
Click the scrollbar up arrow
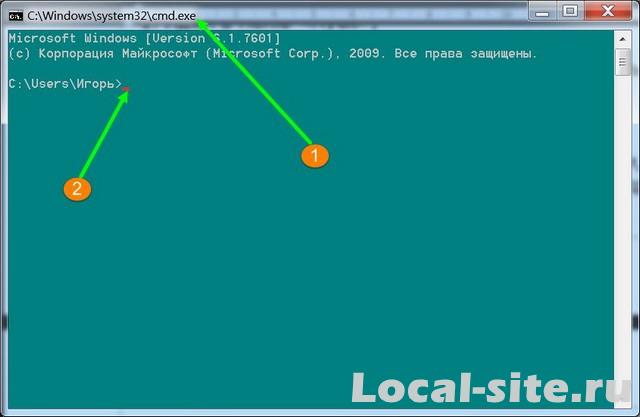coord(622,40)
